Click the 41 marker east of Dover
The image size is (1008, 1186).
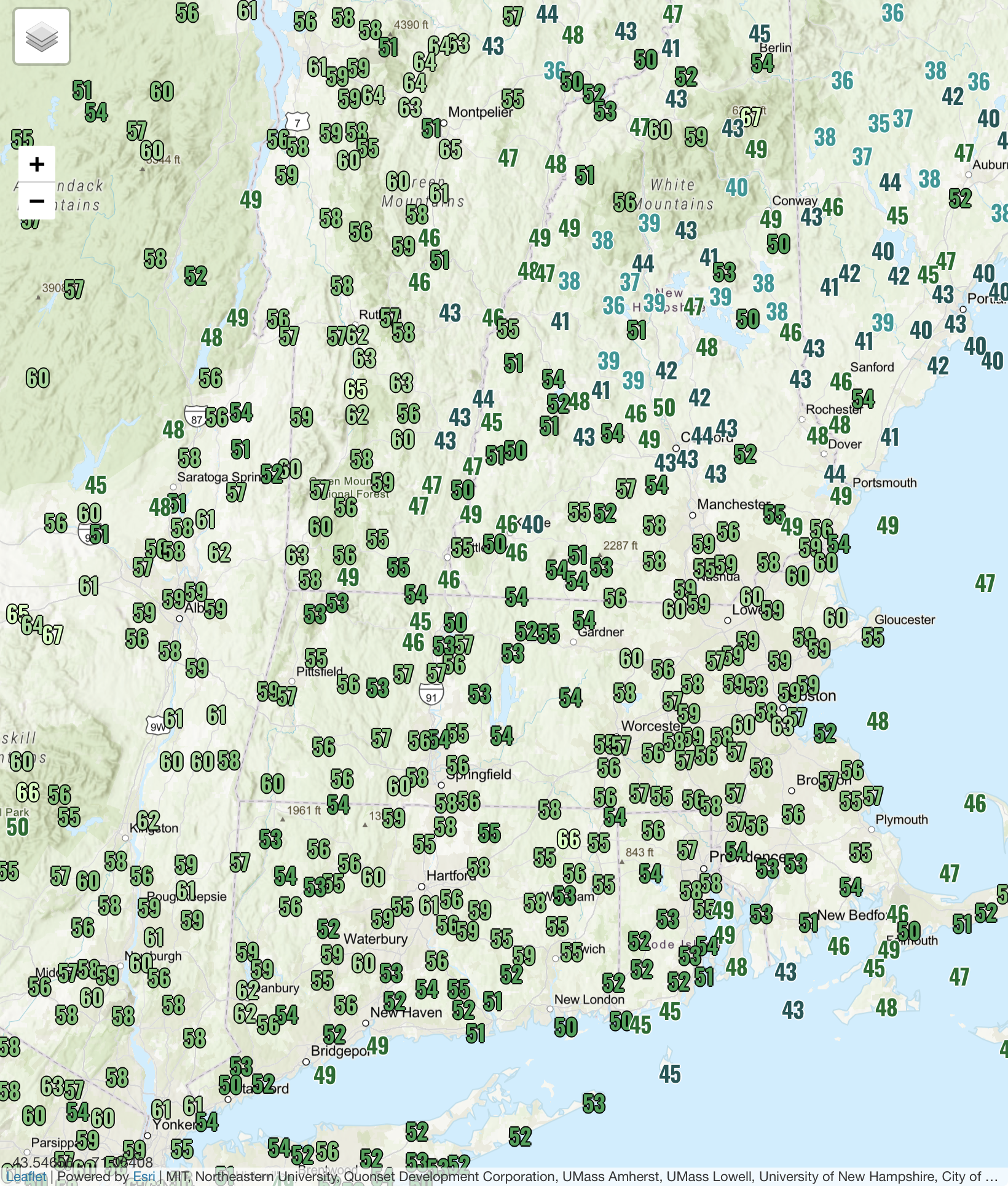pyautogui.click(x=889, y=437)
